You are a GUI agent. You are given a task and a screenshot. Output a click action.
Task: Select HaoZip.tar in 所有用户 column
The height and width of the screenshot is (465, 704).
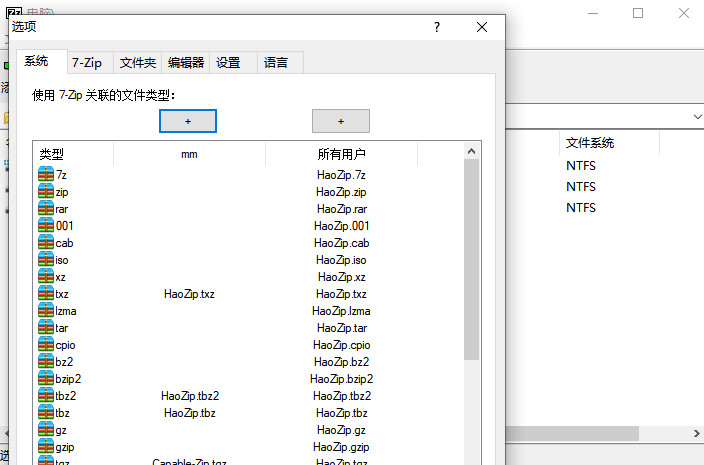pyautogui.click(x=342, y=328)
